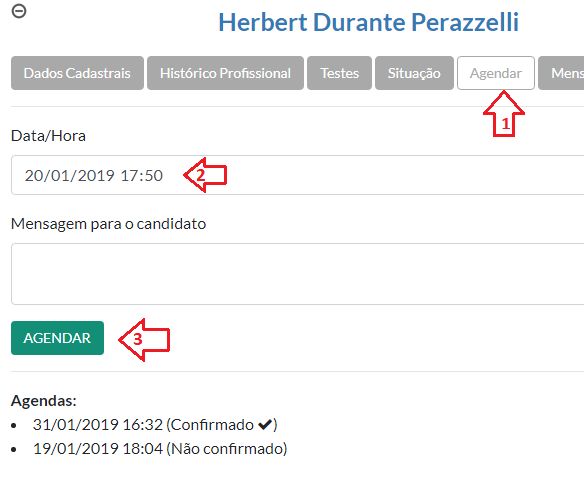Click the Data/Hora input field
The height and width of the screenshot is (481, 584).
tap(298, 175)
